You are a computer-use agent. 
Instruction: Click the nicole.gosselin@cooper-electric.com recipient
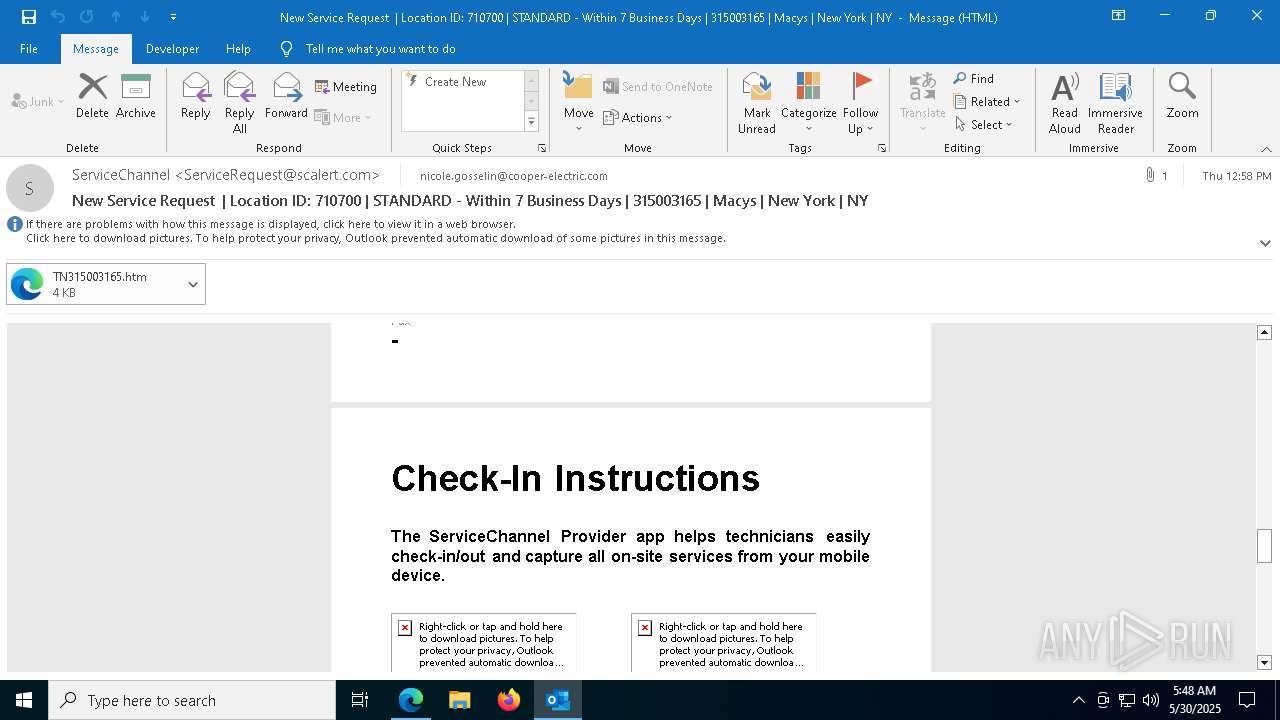click(514, 176)
